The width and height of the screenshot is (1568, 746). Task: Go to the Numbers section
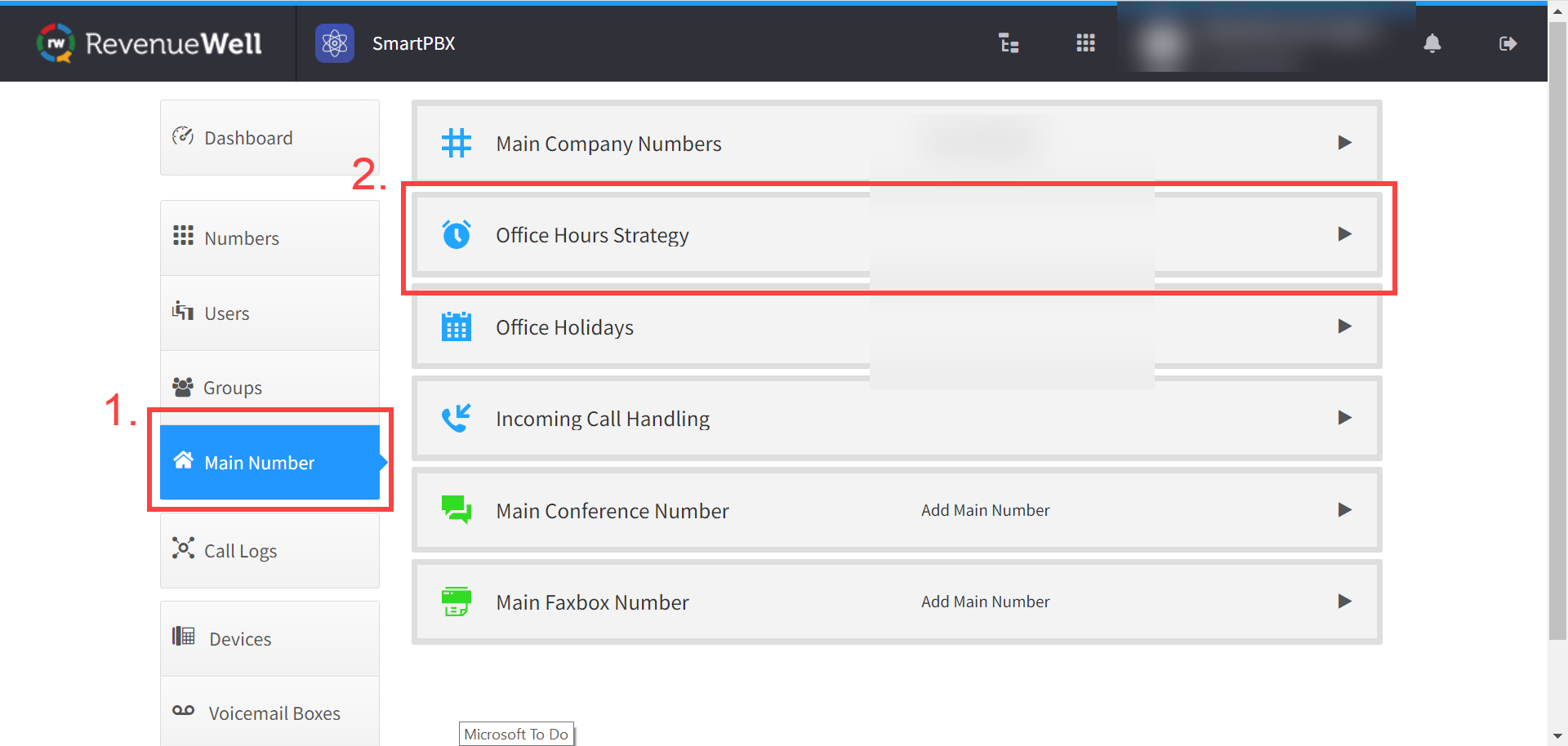coord(269,238)
